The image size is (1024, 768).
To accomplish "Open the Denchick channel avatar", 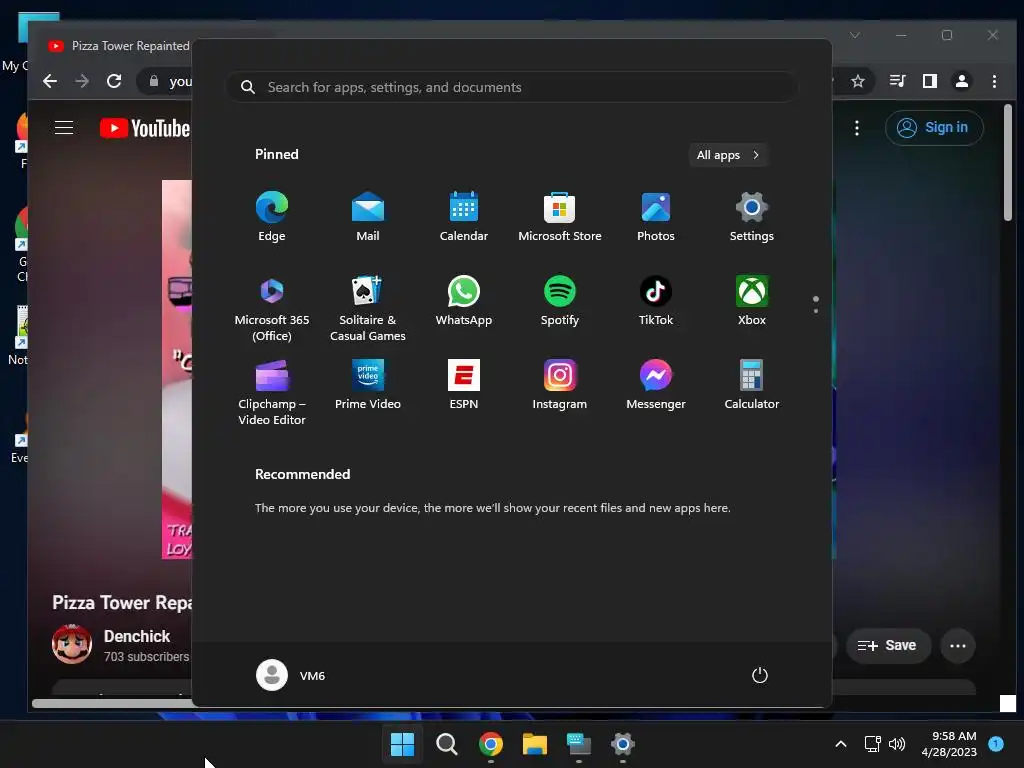I will 72,644.
